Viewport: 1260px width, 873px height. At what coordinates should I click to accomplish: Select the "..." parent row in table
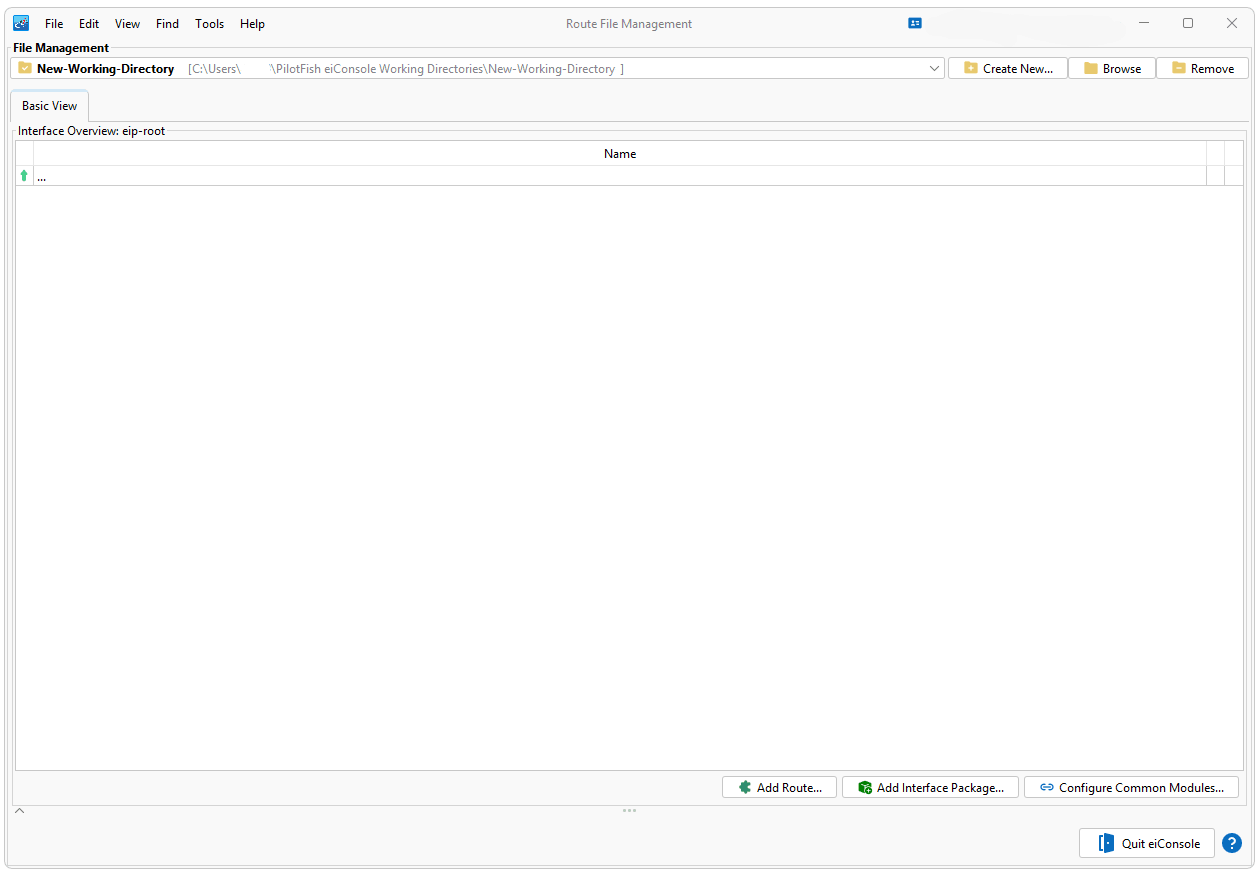coord(629,176)
